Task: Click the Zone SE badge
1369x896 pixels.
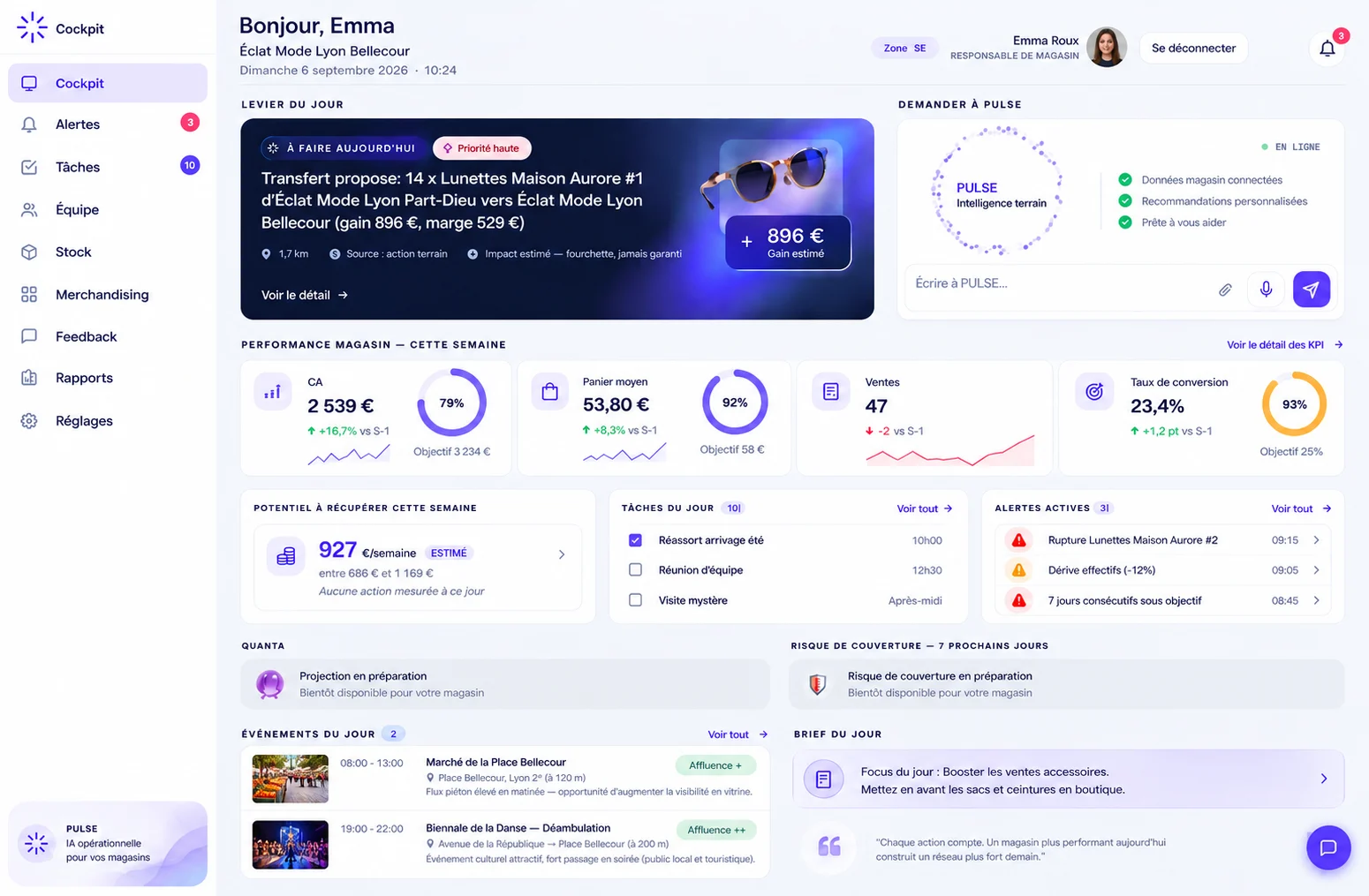Action: pos(904,49)
